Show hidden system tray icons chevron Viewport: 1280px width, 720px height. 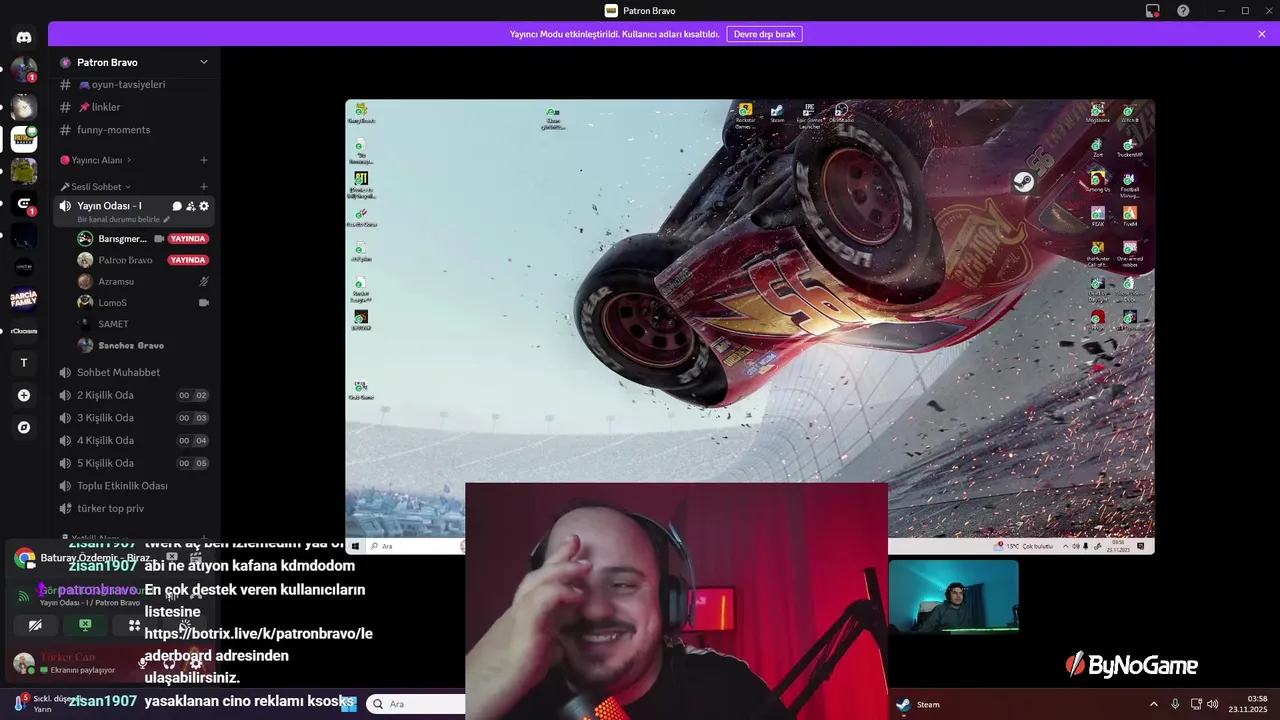pos(1153,704)
